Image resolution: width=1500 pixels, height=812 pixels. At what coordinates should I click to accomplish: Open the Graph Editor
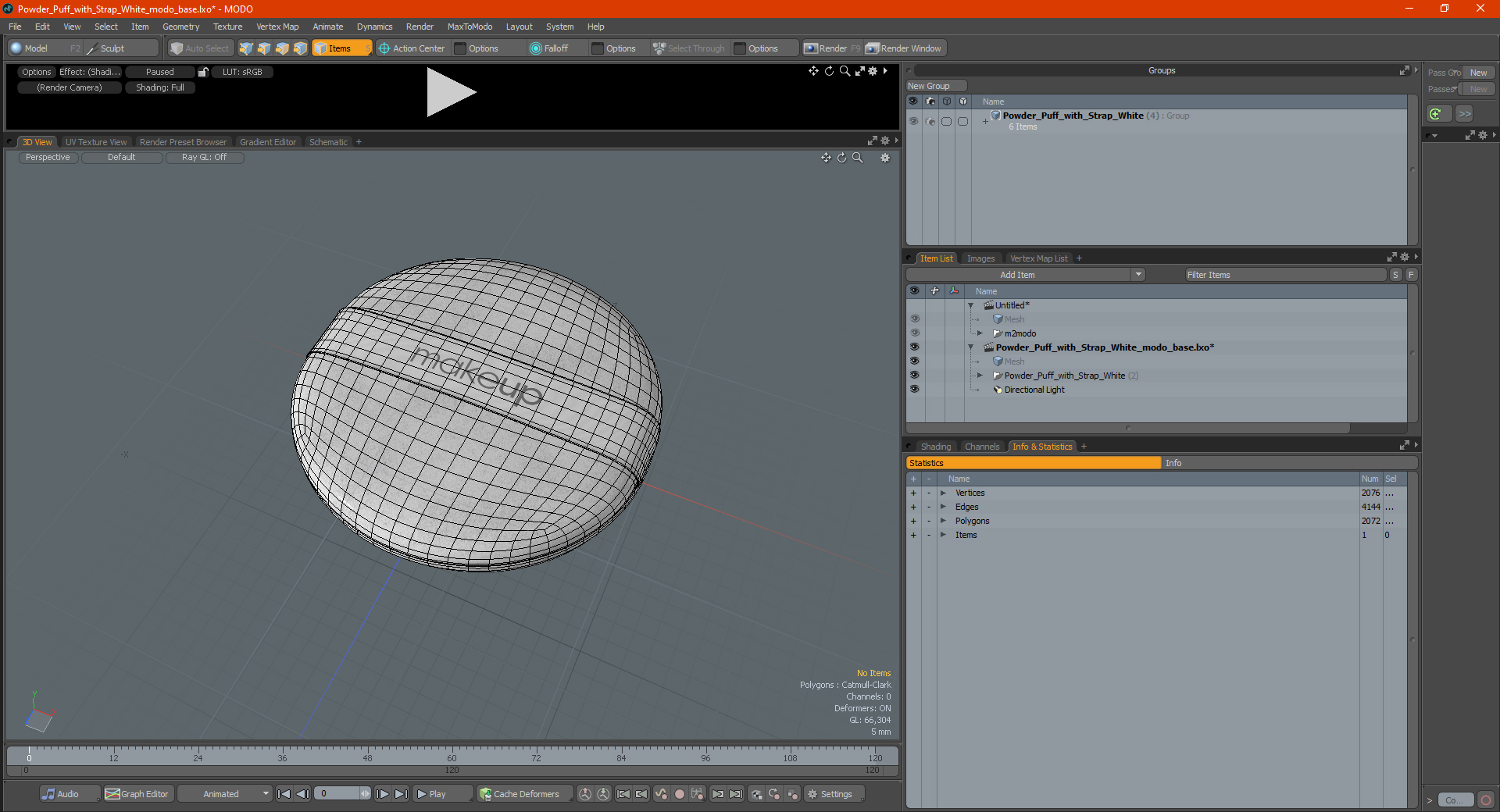(x=137, y=794)
